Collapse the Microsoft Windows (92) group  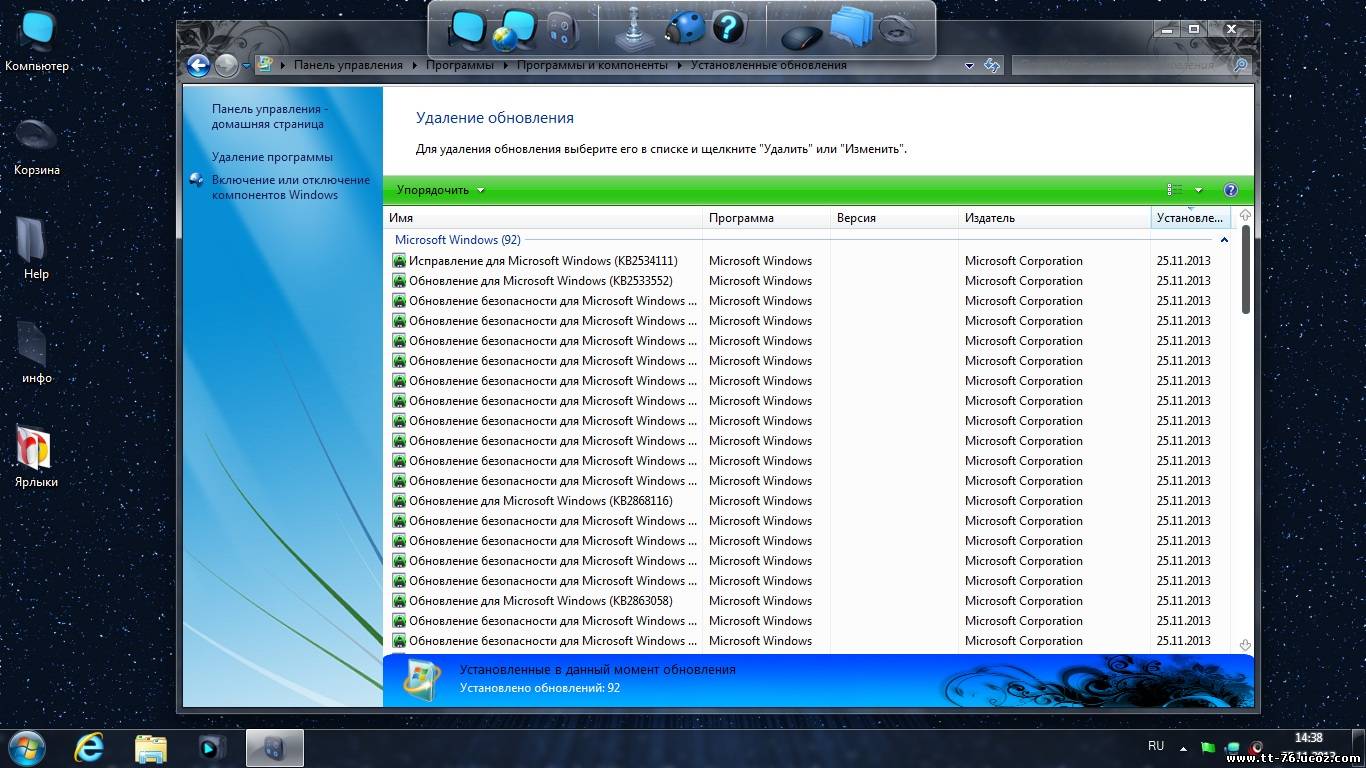[x=1224, y=240]
